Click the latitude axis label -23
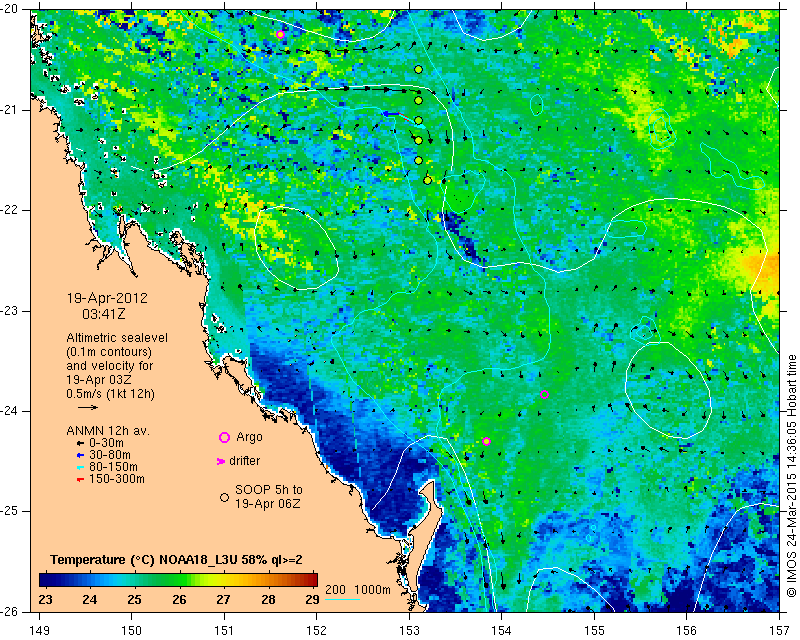 pos(10,311)
